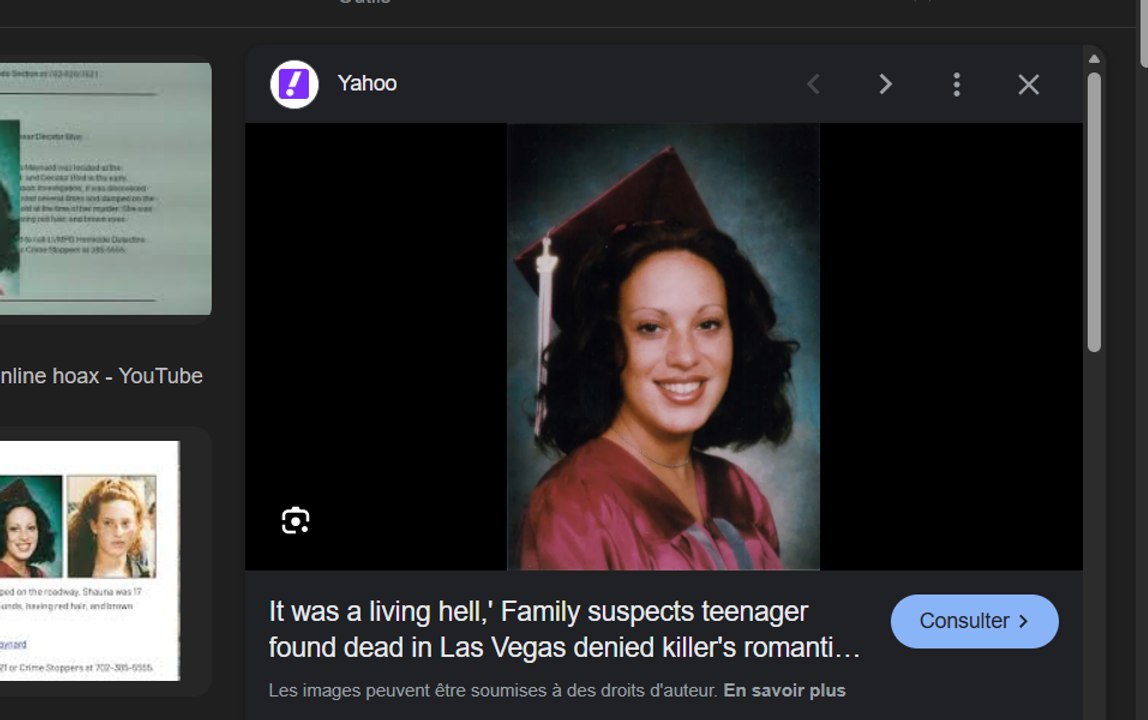1148x720 pixels.
Task: Close the image preview panel
Action: point(1028,84)
